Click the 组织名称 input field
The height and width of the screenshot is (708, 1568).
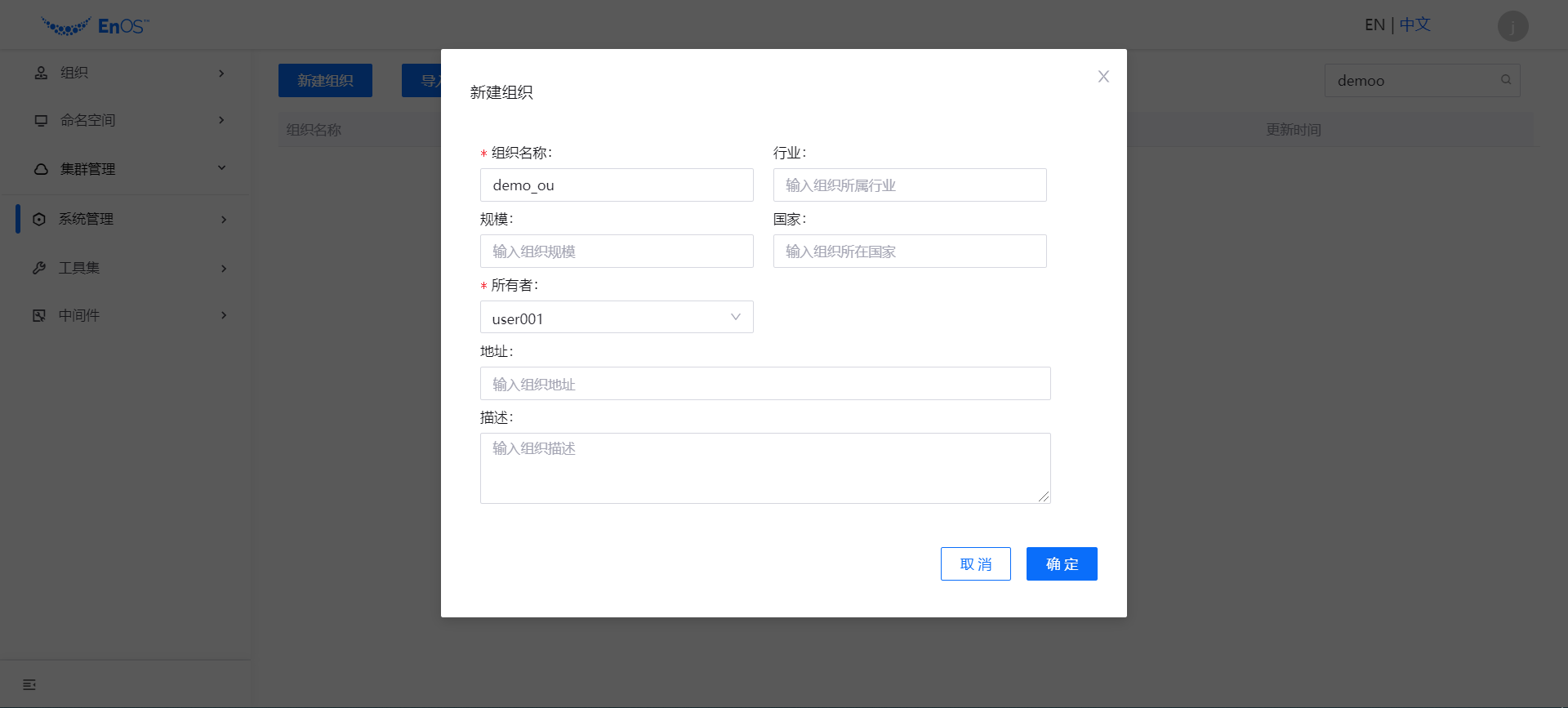coord(617,185)
